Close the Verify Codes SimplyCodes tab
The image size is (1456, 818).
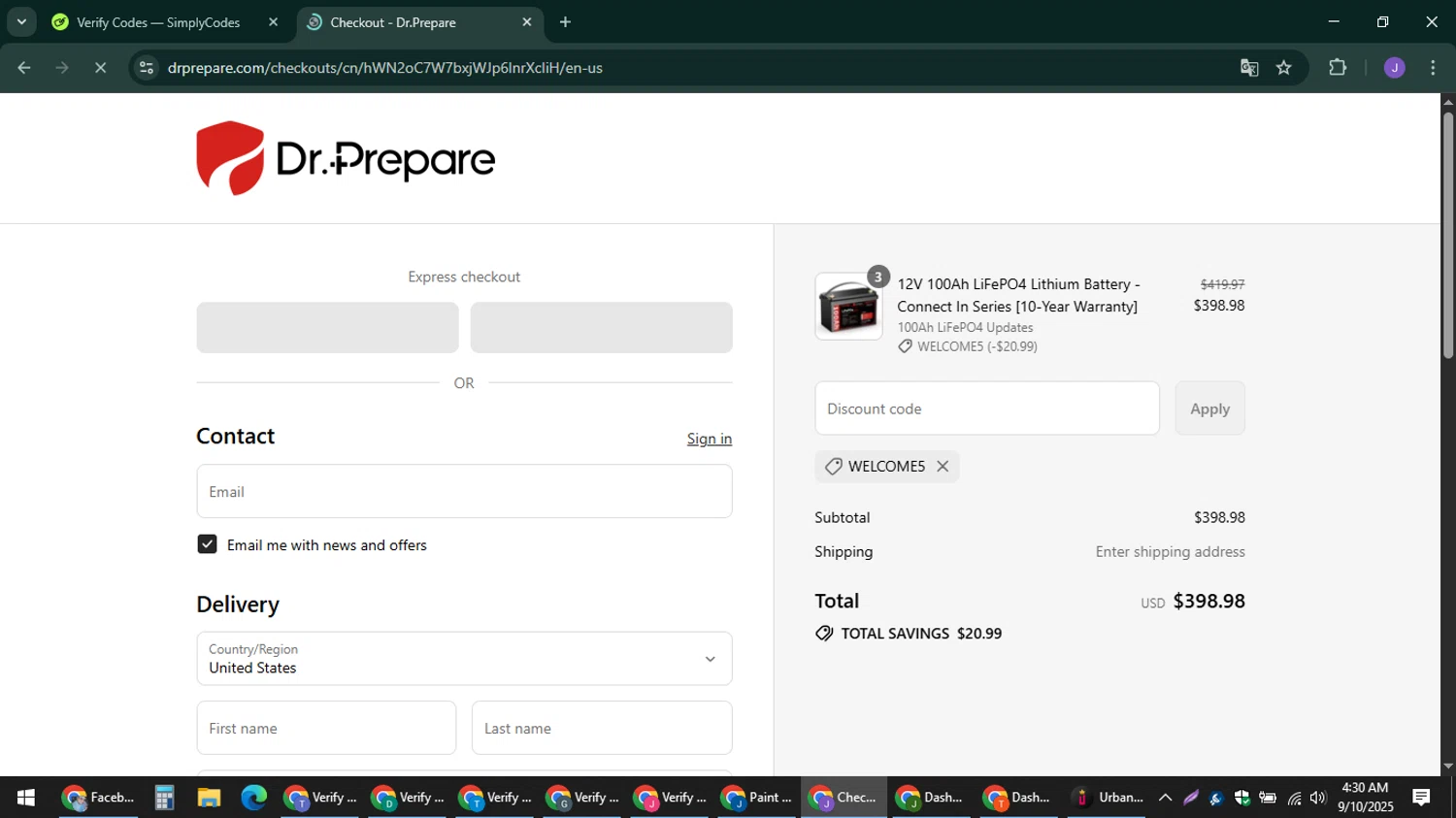(x=274, y=22)
